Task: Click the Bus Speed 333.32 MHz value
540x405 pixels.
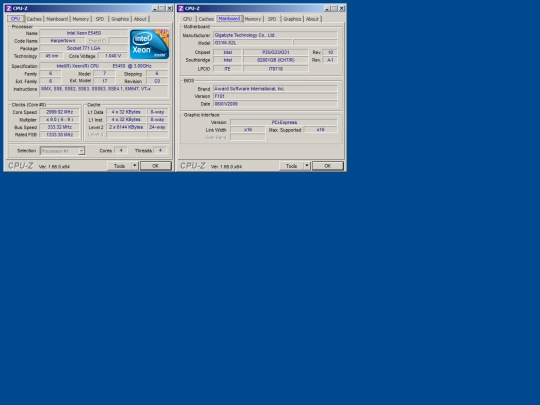Action: (60, 127)
